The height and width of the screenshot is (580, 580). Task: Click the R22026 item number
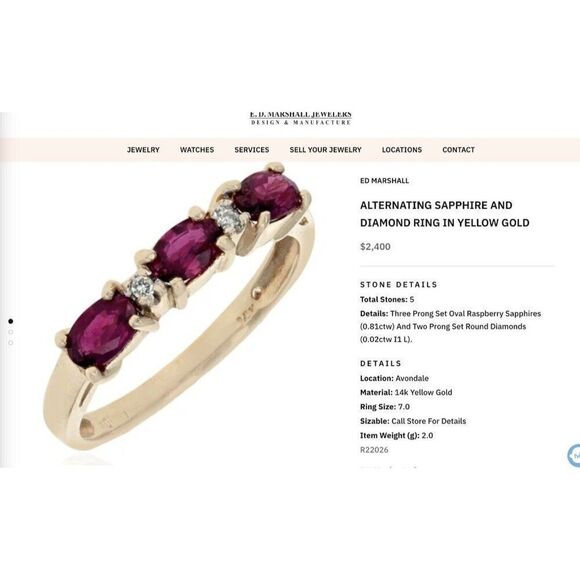coord(374,450)
